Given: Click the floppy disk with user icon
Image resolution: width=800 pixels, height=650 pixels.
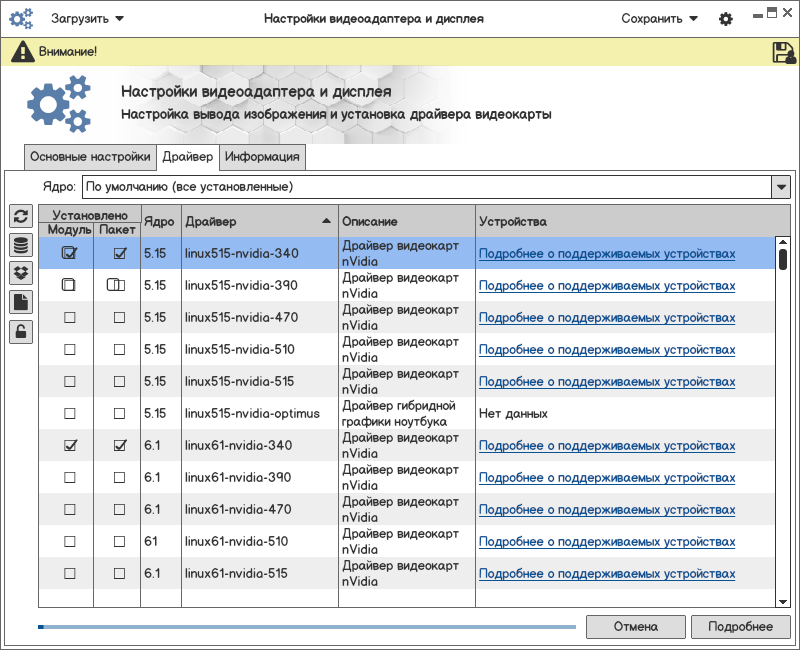Looking at the screenshot, I should coord(783,52).
